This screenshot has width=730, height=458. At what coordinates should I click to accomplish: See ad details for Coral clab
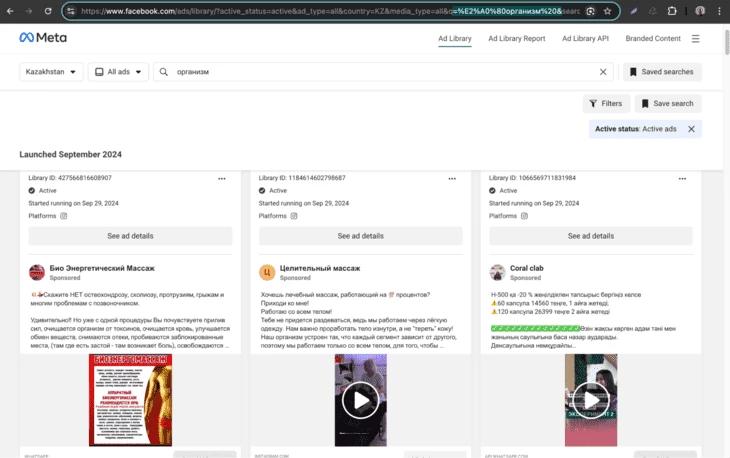(591, 236)
